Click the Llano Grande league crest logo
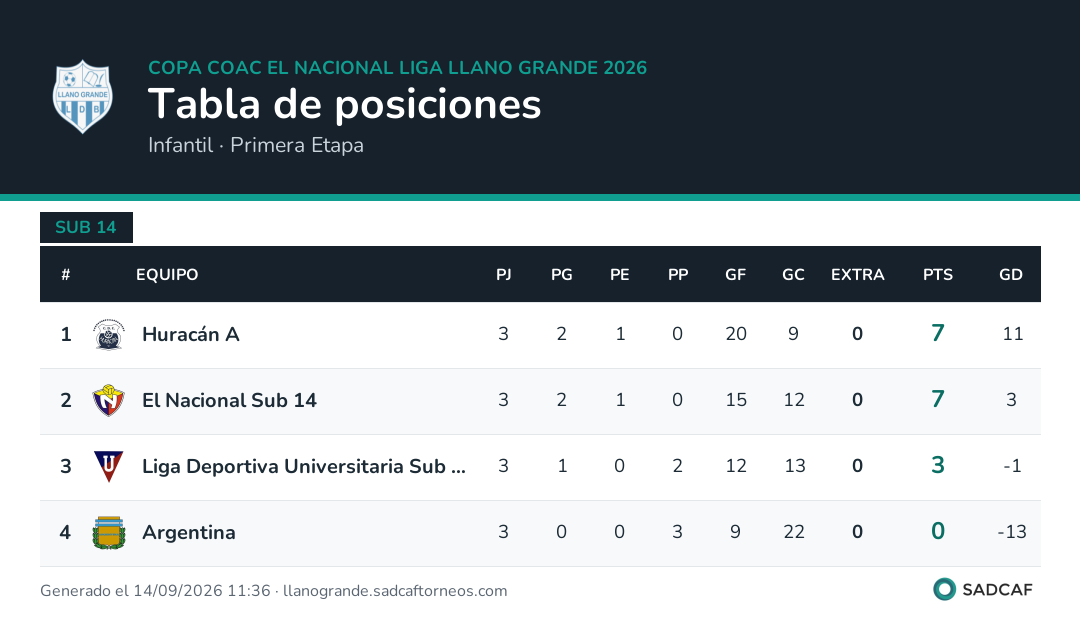 [83, 96]
